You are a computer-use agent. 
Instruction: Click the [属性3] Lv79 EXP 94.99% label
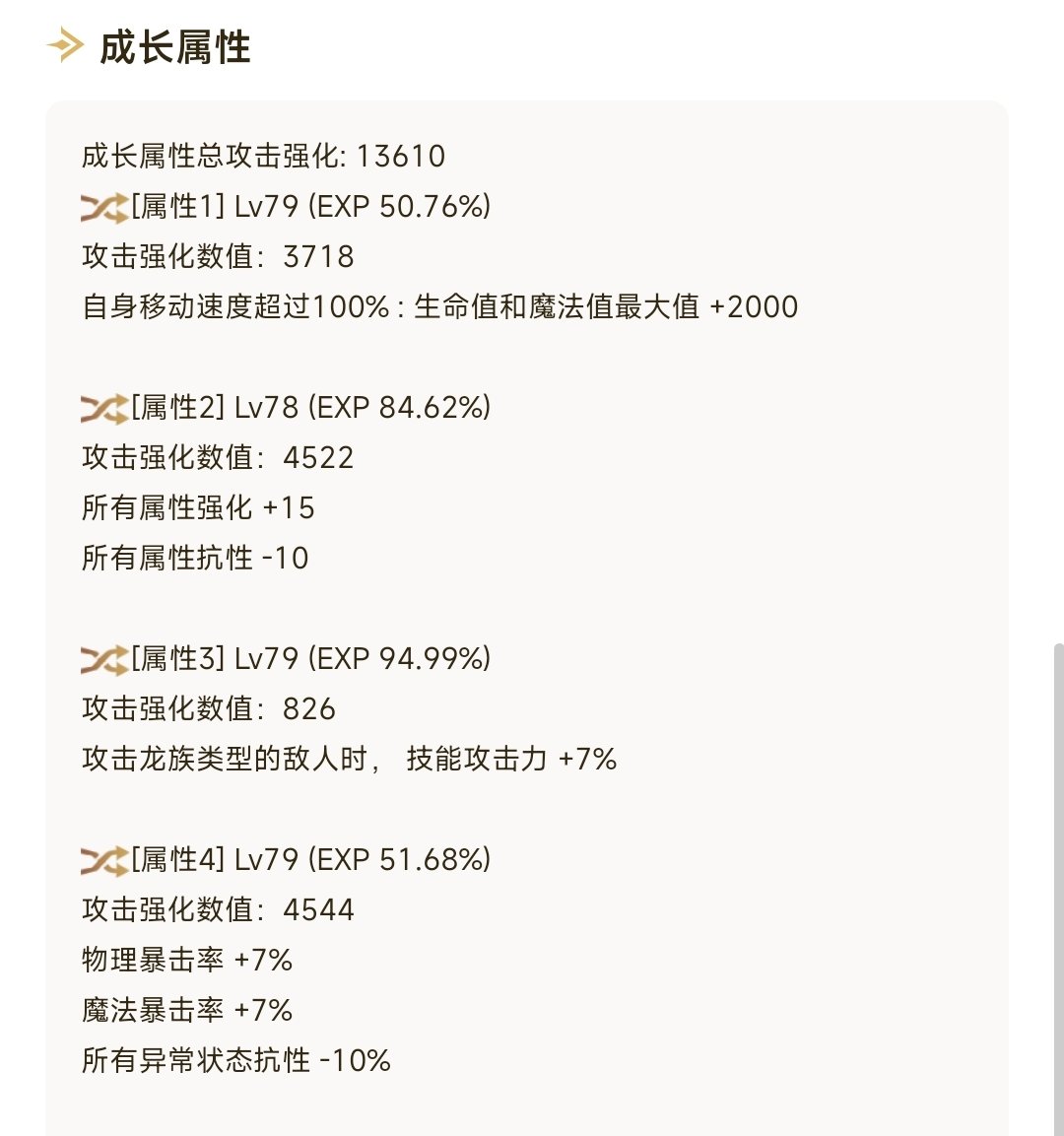310,658
